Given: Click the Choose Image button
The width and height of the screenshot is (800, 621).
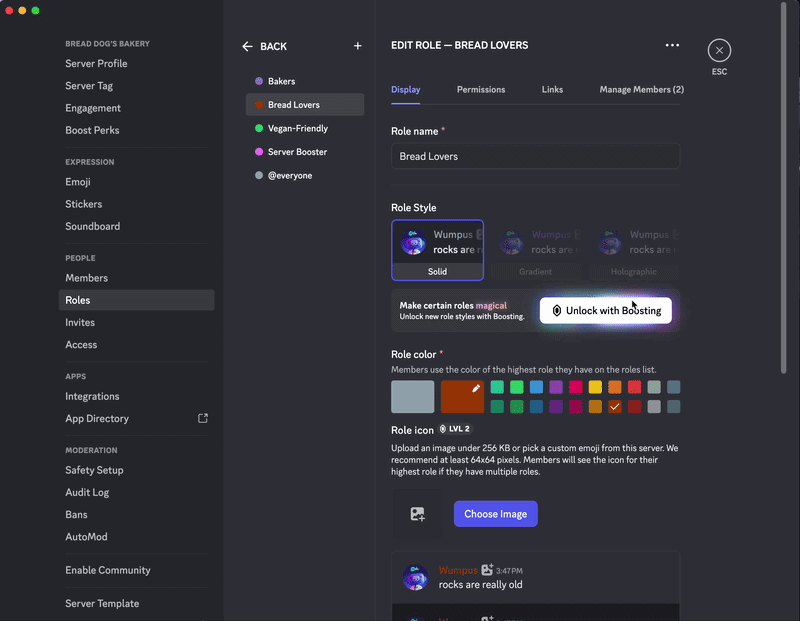Looking at the screenshot, I should click(495, 514).
